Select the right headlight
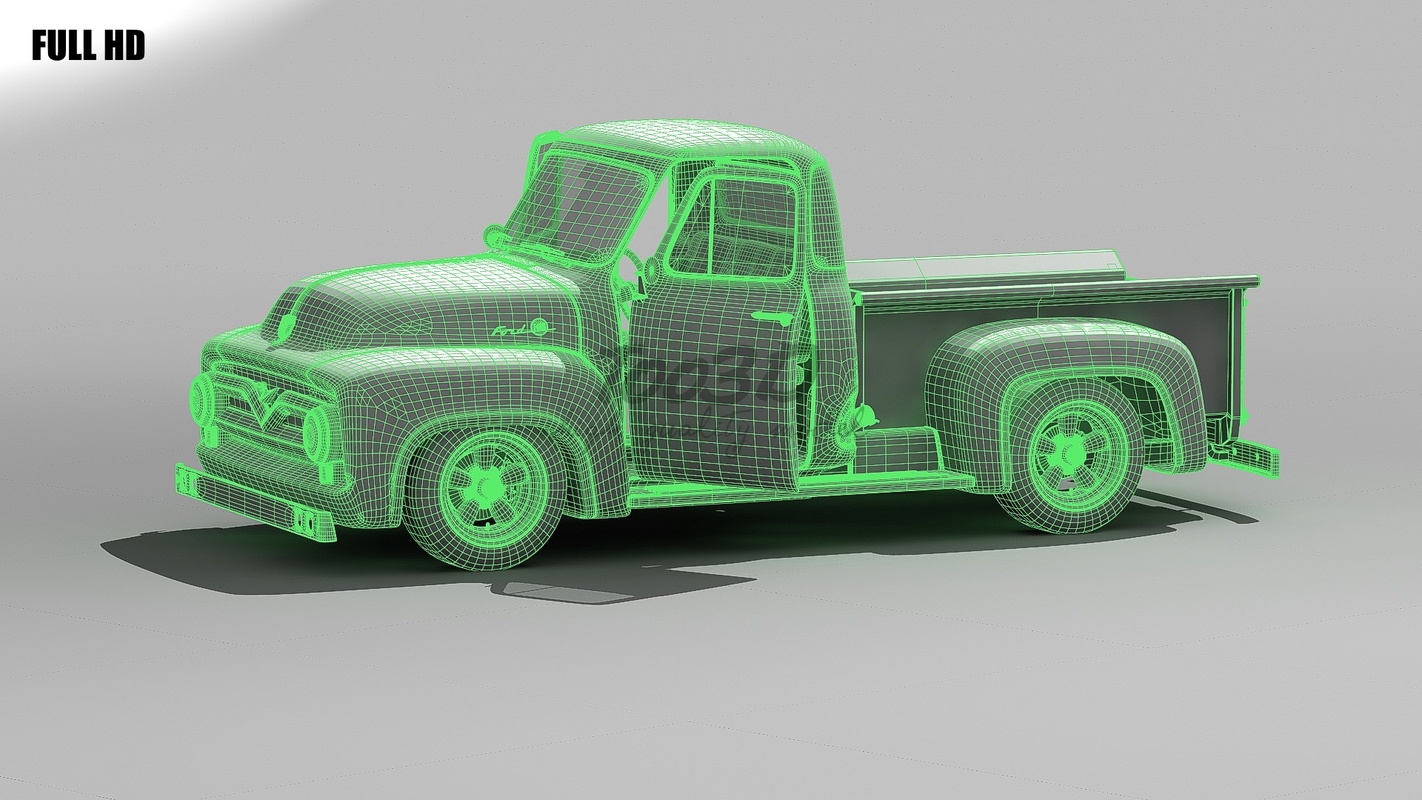Viewport: 1422px width, 800px height. [316, 433]
